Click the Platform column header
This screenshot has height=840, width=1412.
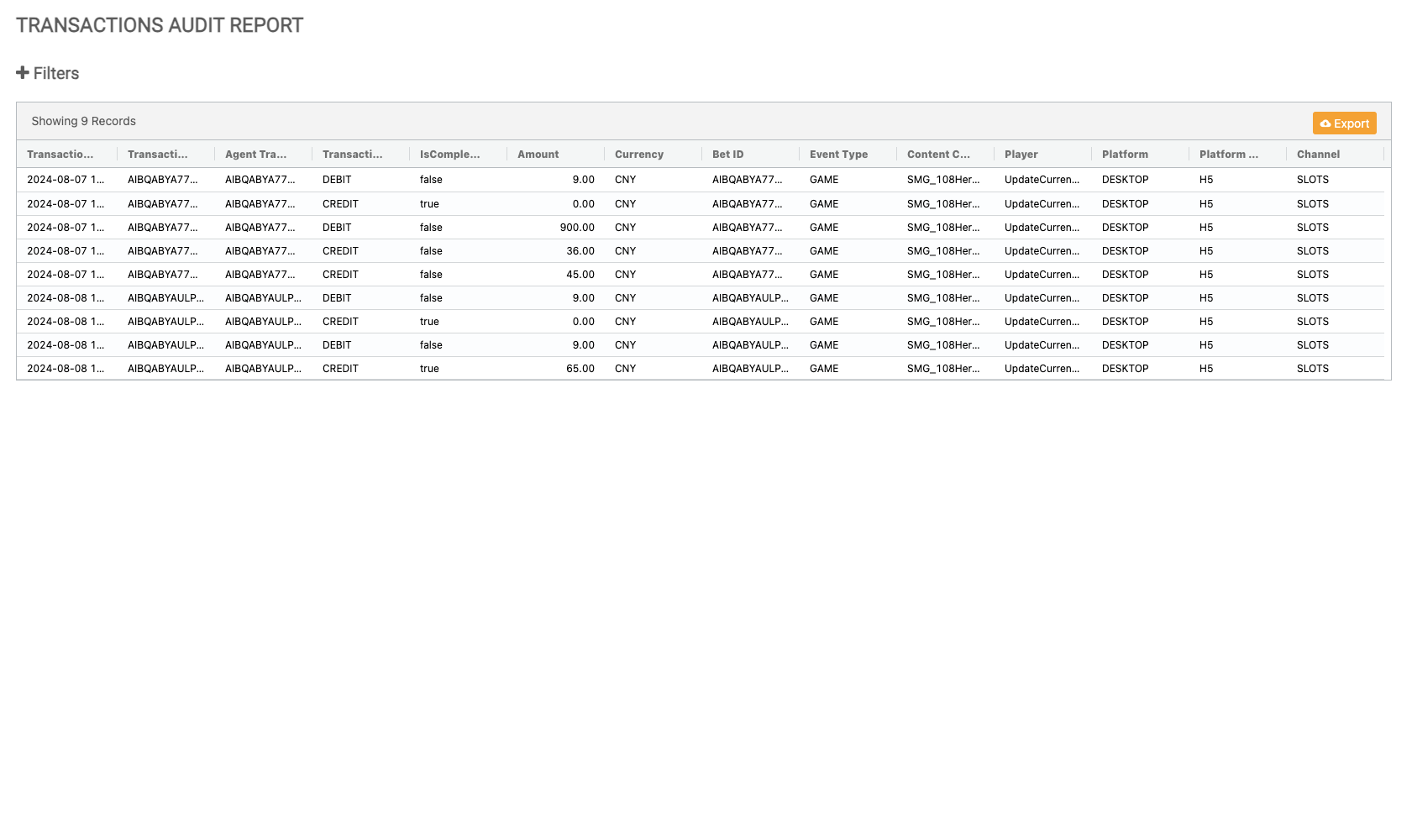coord(1125,155)
